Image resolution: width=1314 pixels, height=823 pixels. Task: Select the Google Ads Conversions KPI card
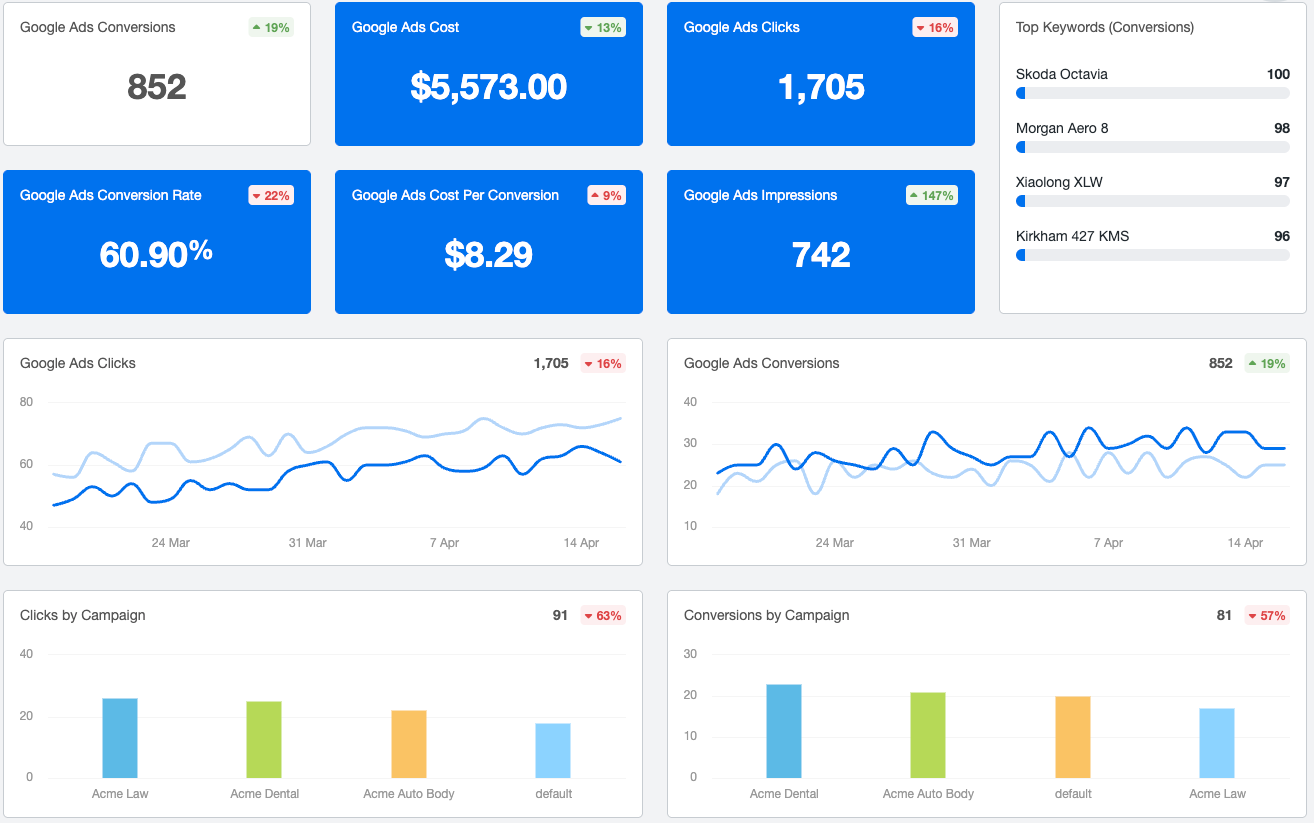point(157,72)
